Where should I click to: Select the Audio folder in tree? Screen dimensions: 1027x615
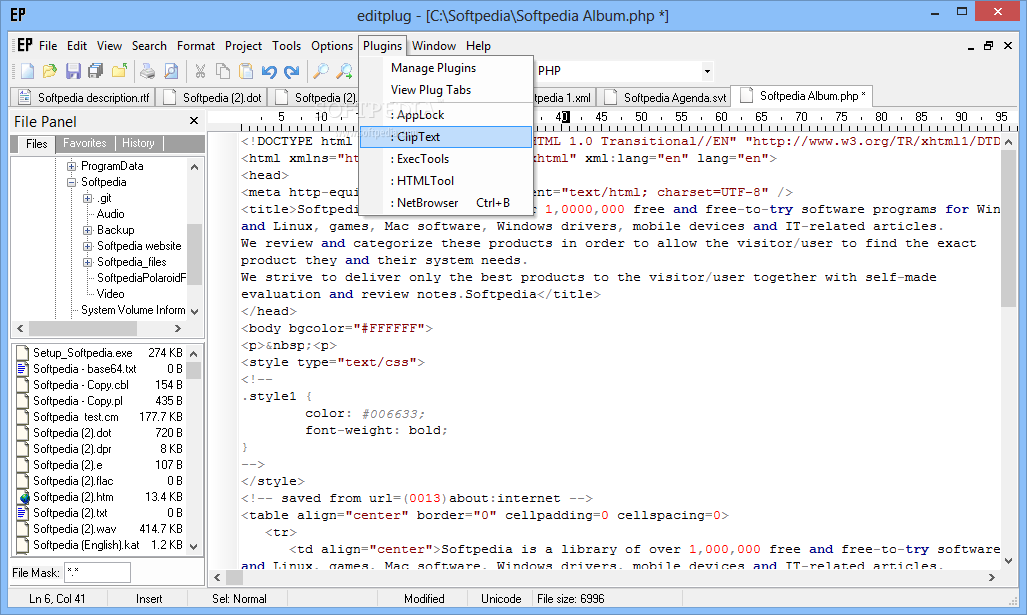click(x=110, y=214)
